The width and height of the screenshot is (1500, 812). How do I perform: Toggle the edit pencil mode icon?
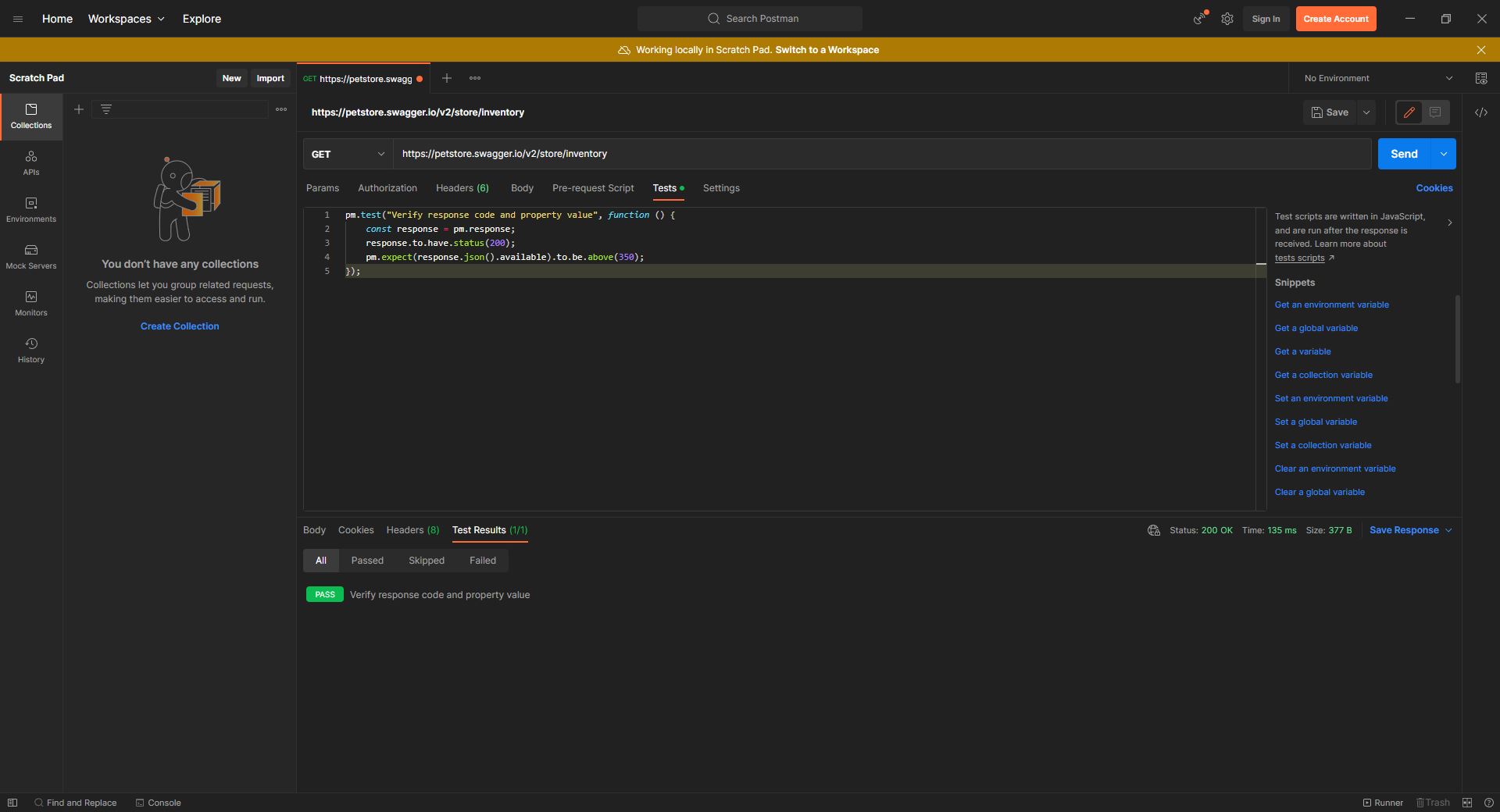[1409, 112]
